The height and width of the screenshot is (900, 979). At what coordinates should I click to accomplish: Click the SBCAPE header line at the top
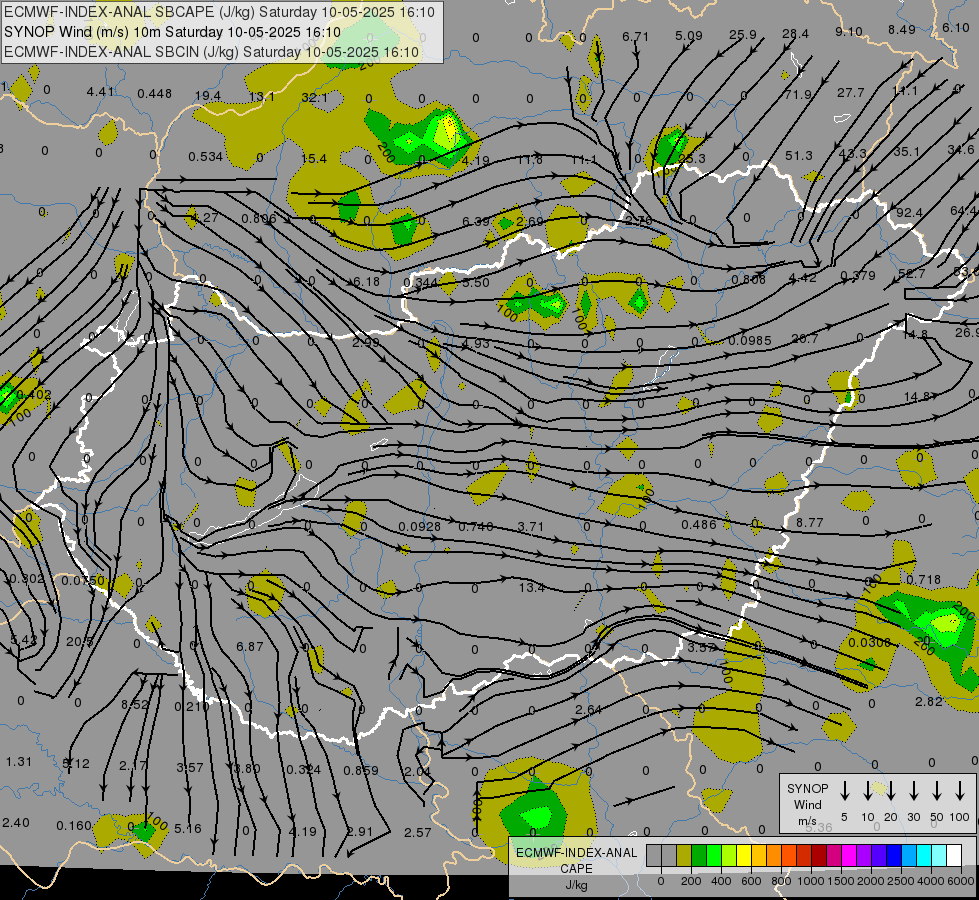tap(219, 12)
